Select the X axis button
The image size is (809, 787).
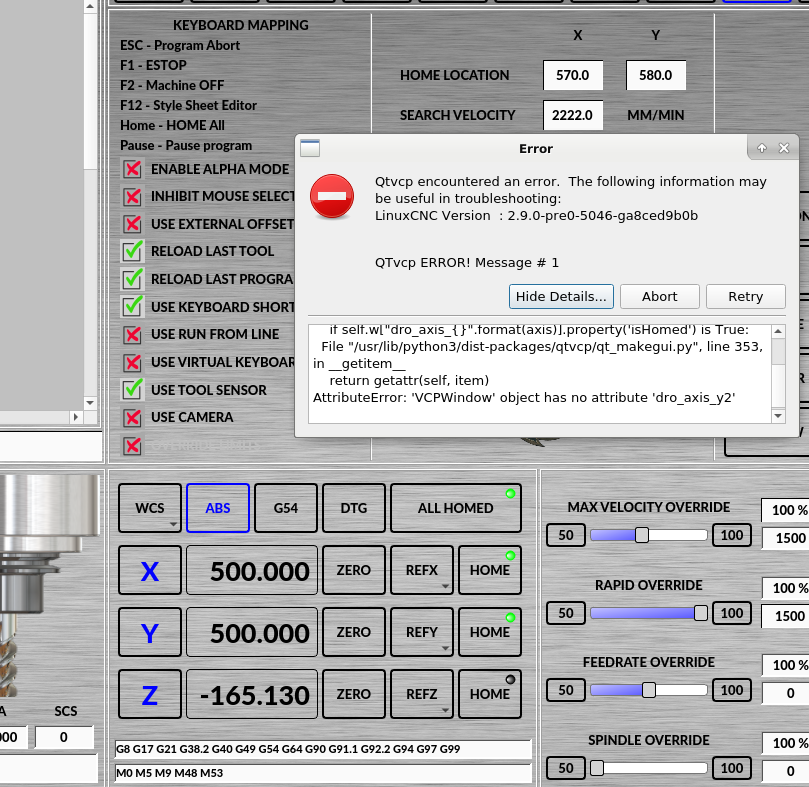(150, 570)
